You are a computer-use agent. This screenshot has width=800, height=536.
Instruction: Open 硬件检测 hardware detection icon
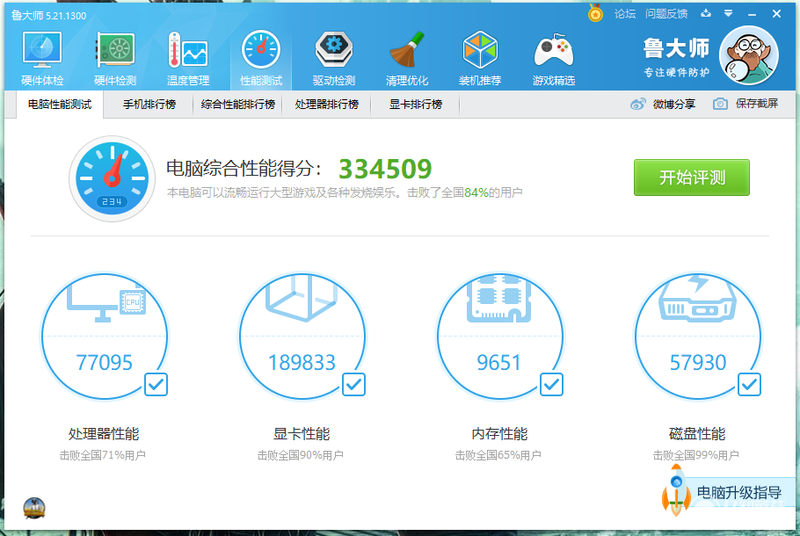tap(115, 59)
